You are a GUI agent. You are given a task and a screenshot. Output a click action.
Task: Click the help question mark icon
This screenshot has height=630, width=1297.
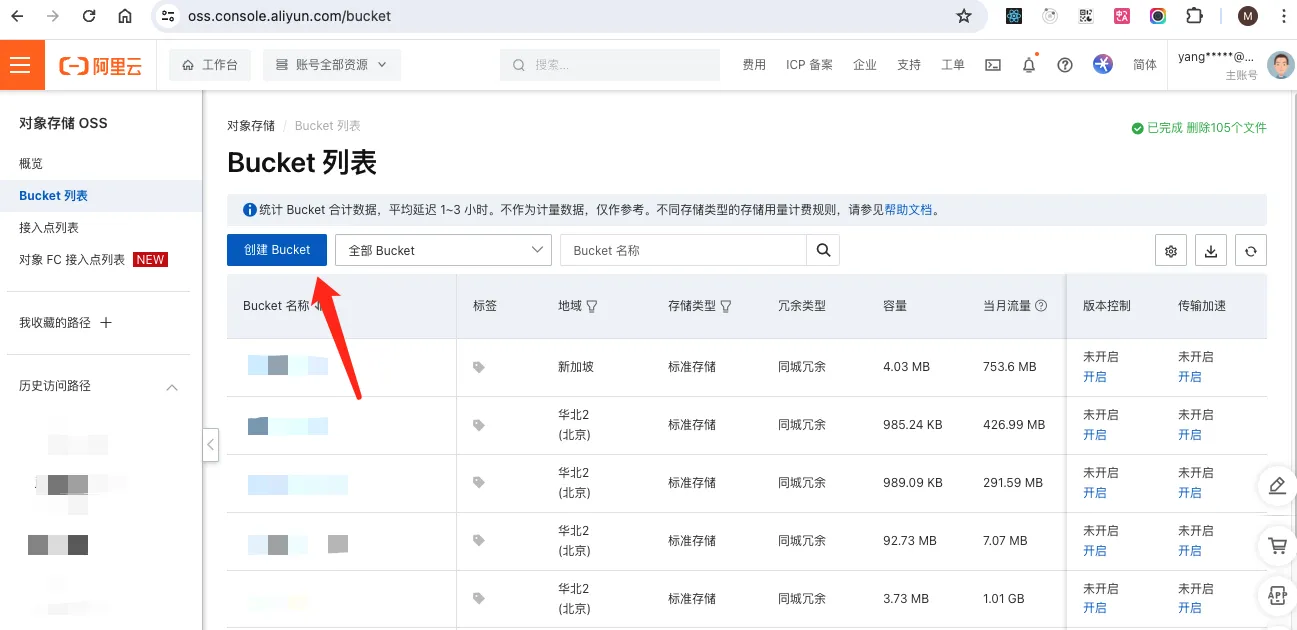[1064, 65]
